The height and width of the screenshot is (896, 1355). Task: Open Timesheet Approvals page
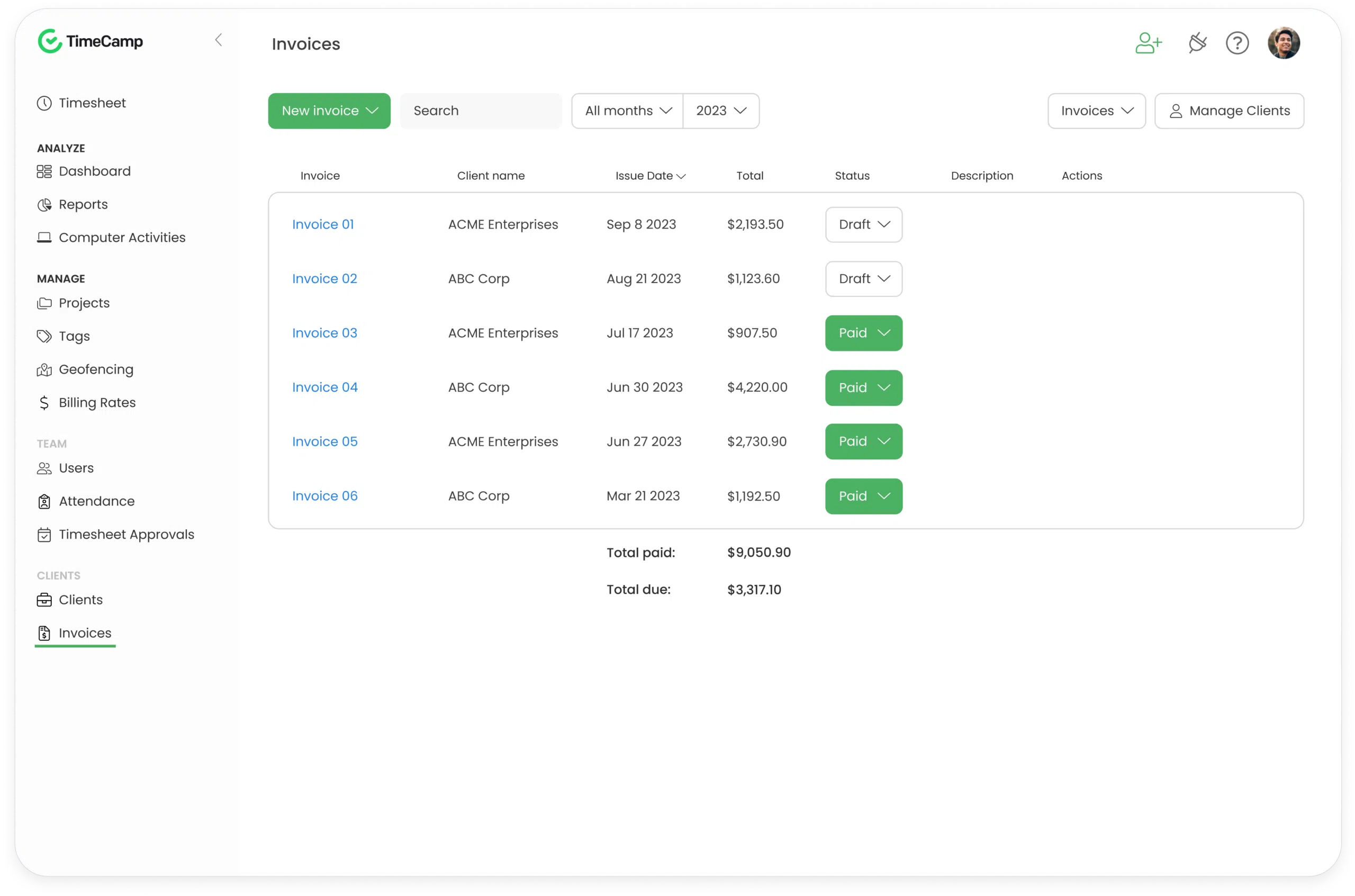tap(115, 535)
